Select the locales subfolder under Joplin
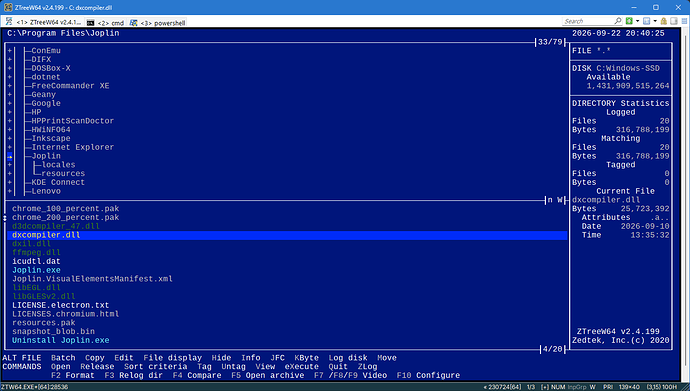This screenshot has width=690, height=391. [x=58, y=164]
